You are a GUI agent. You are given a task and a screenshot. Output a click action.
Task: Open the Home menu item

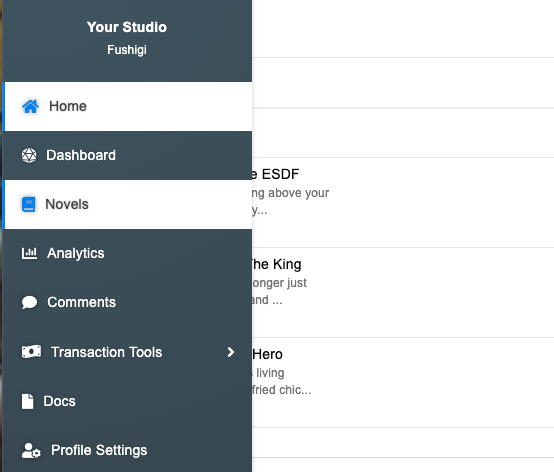pos(127,106)
